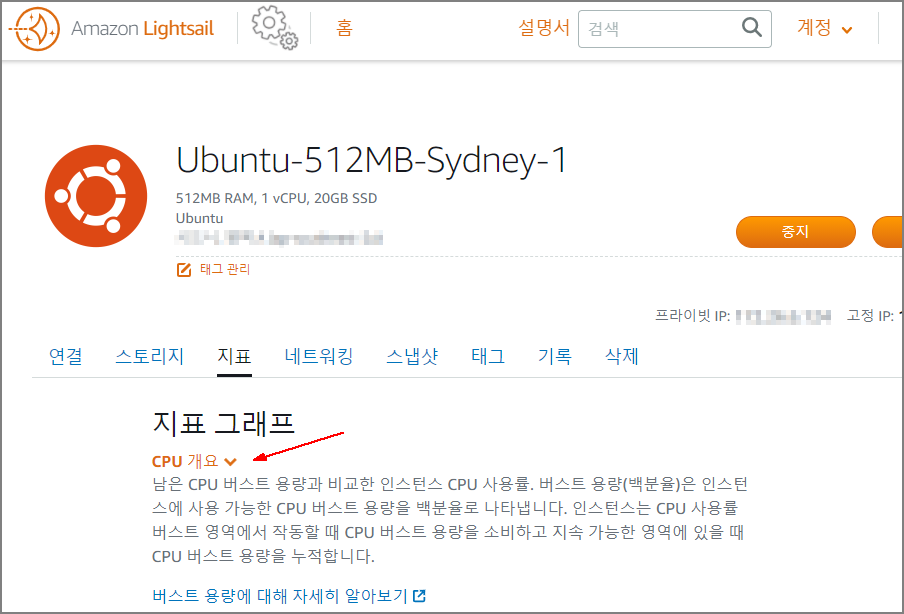Image resolution: width=904 pixels, height=614 pixels.
Task: Click the 지표 그래프 heading
Action: pos(224,424)
